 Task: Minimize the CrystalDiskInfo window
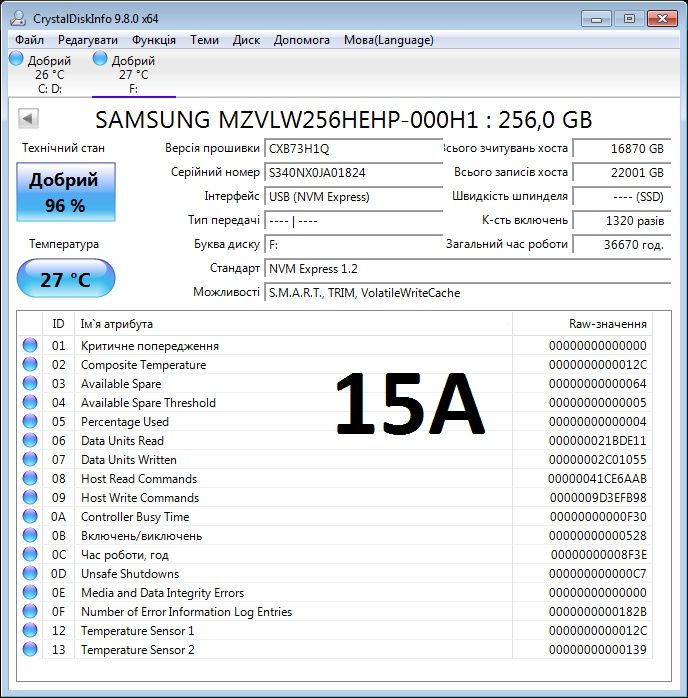596,19
